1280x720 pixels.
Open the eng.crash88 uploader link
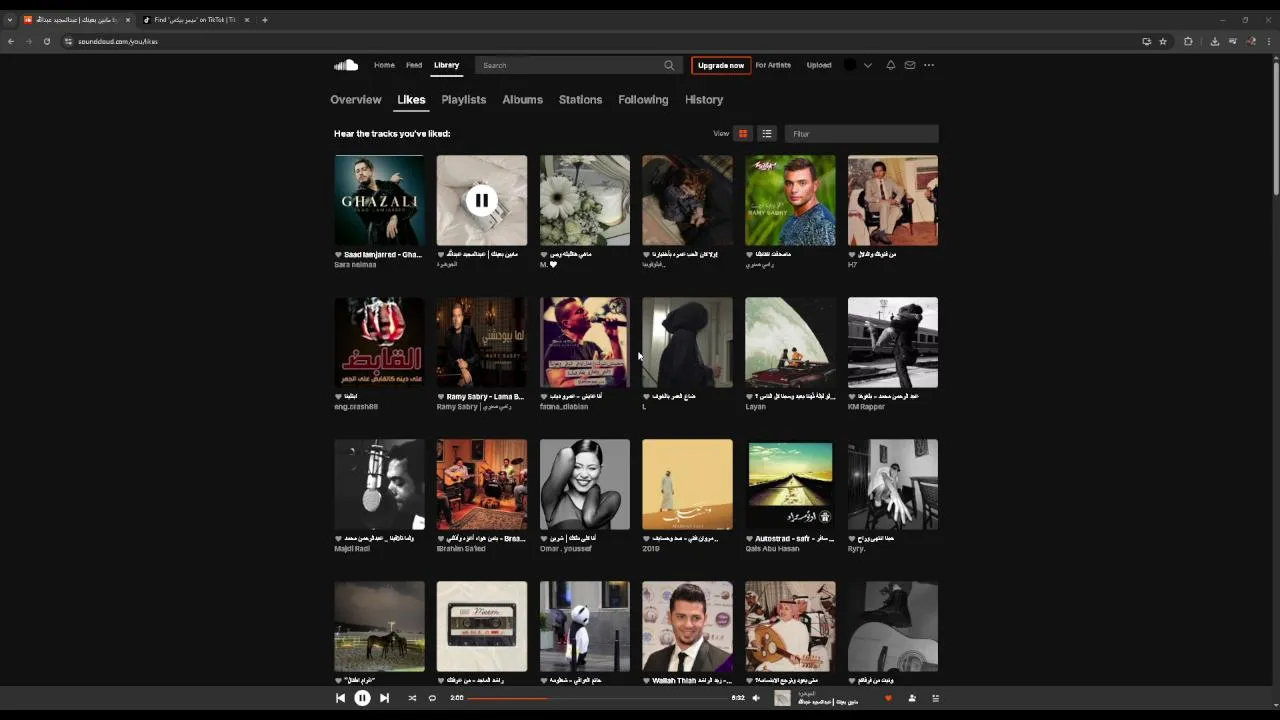pyautogui.click(x=356, y=407)
